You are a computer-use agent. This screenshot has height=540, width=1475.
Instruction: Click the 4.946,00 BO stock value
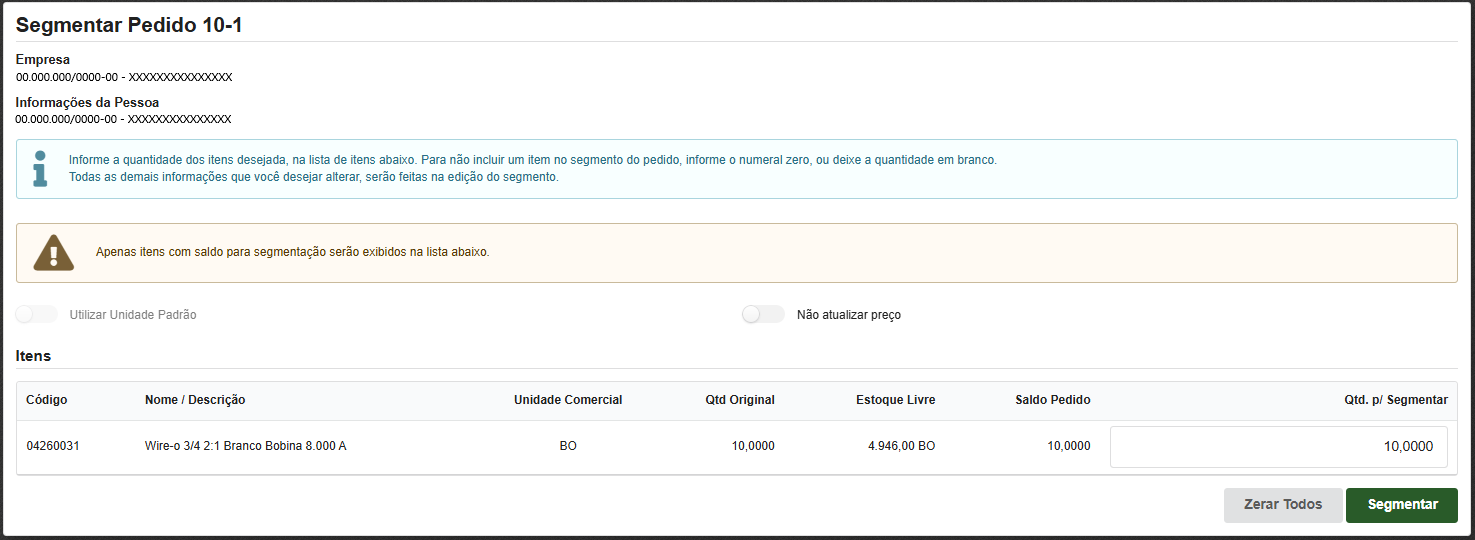click(x=901, y=446)
